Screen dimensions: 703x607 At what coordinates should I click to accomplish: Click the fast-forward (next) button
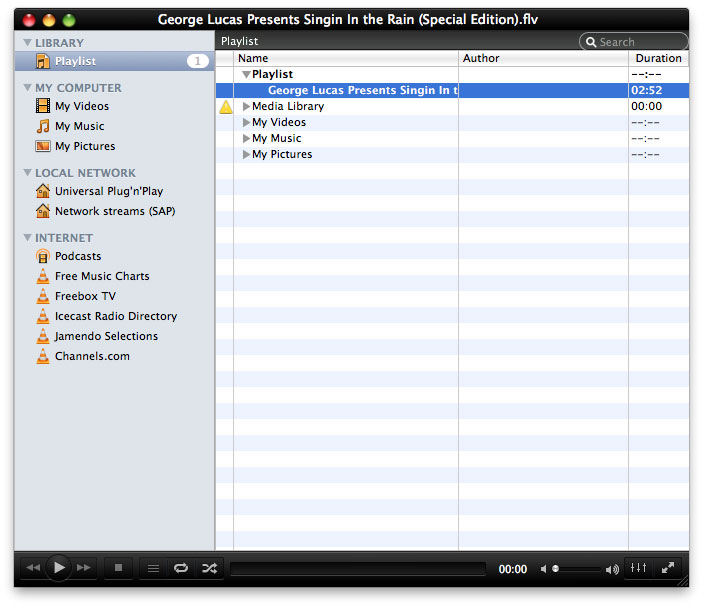coord(84,568)
